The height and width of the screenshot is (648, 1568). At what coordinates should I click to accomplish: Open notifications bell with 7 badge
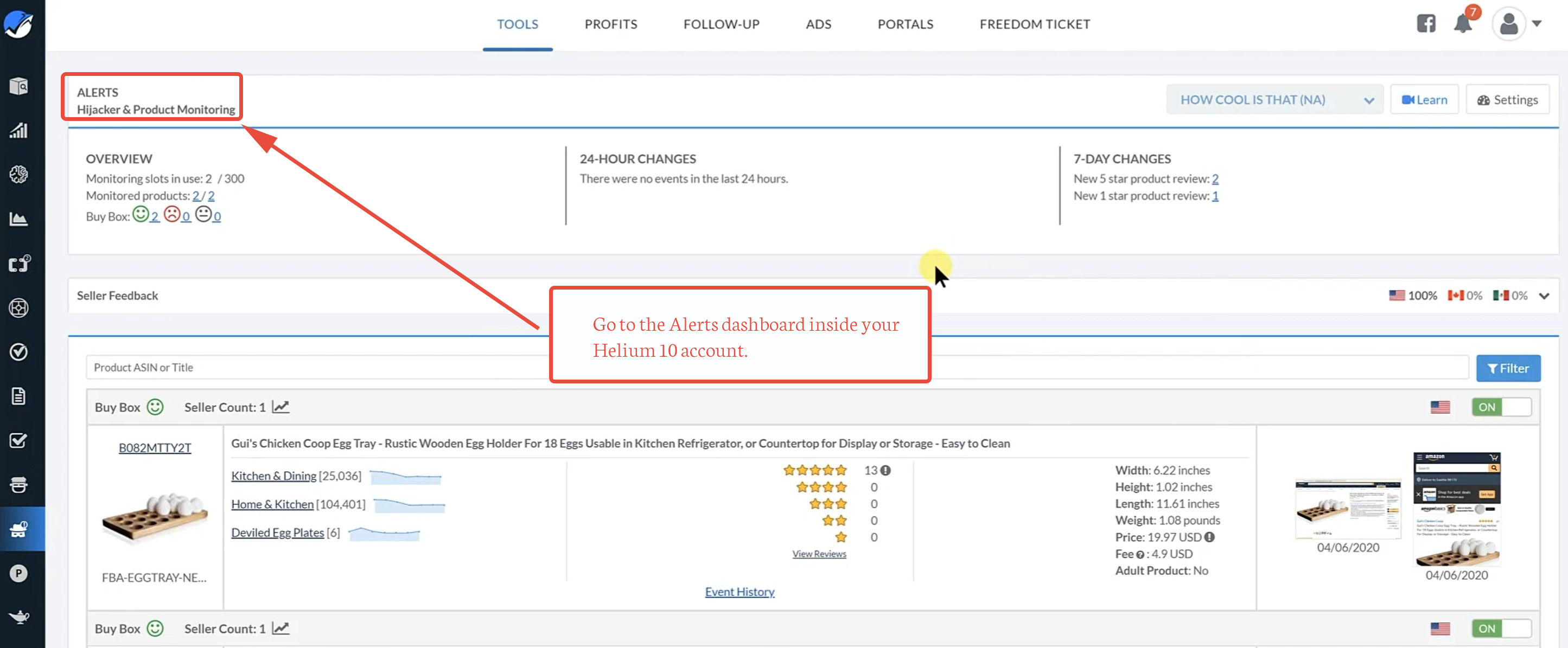point(1464,23)
